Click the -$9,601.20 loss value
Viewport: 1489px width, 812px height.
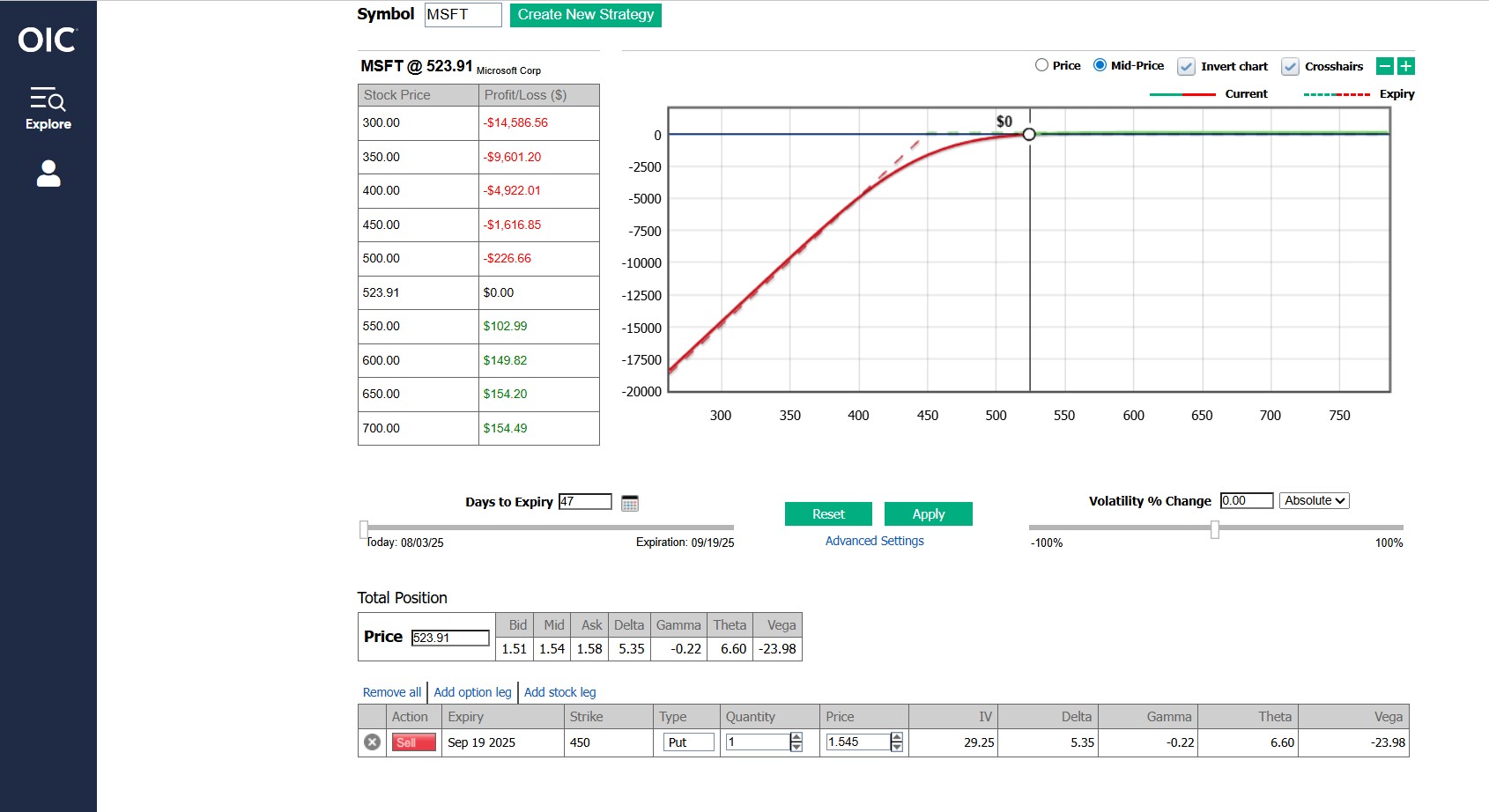512,157
